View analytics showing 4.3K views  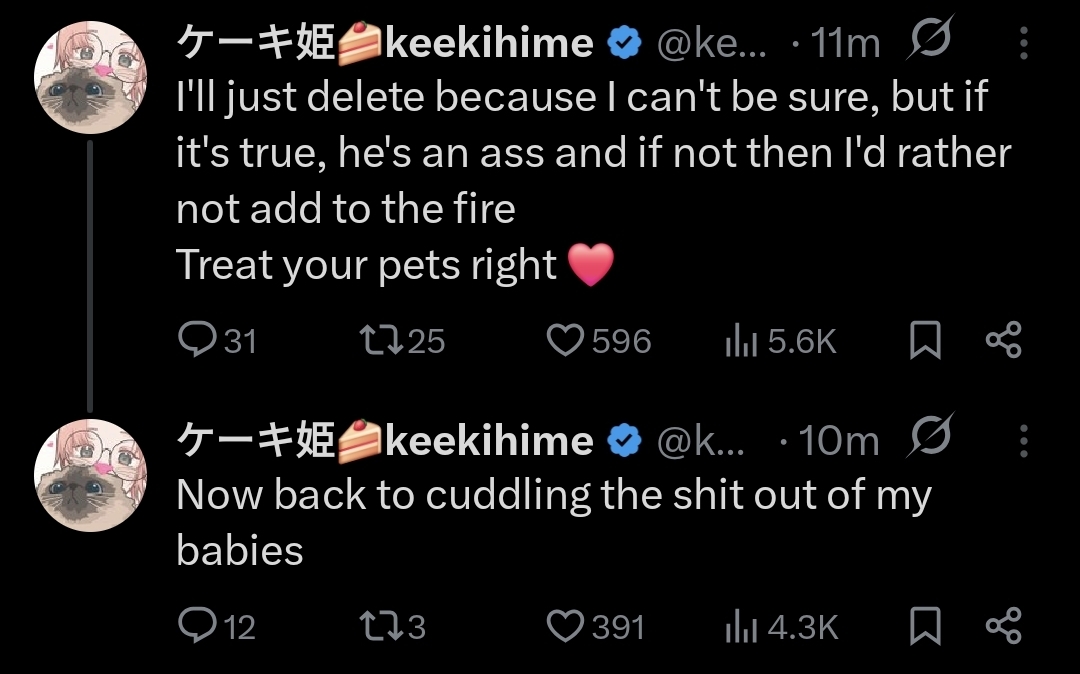point(738,627)
